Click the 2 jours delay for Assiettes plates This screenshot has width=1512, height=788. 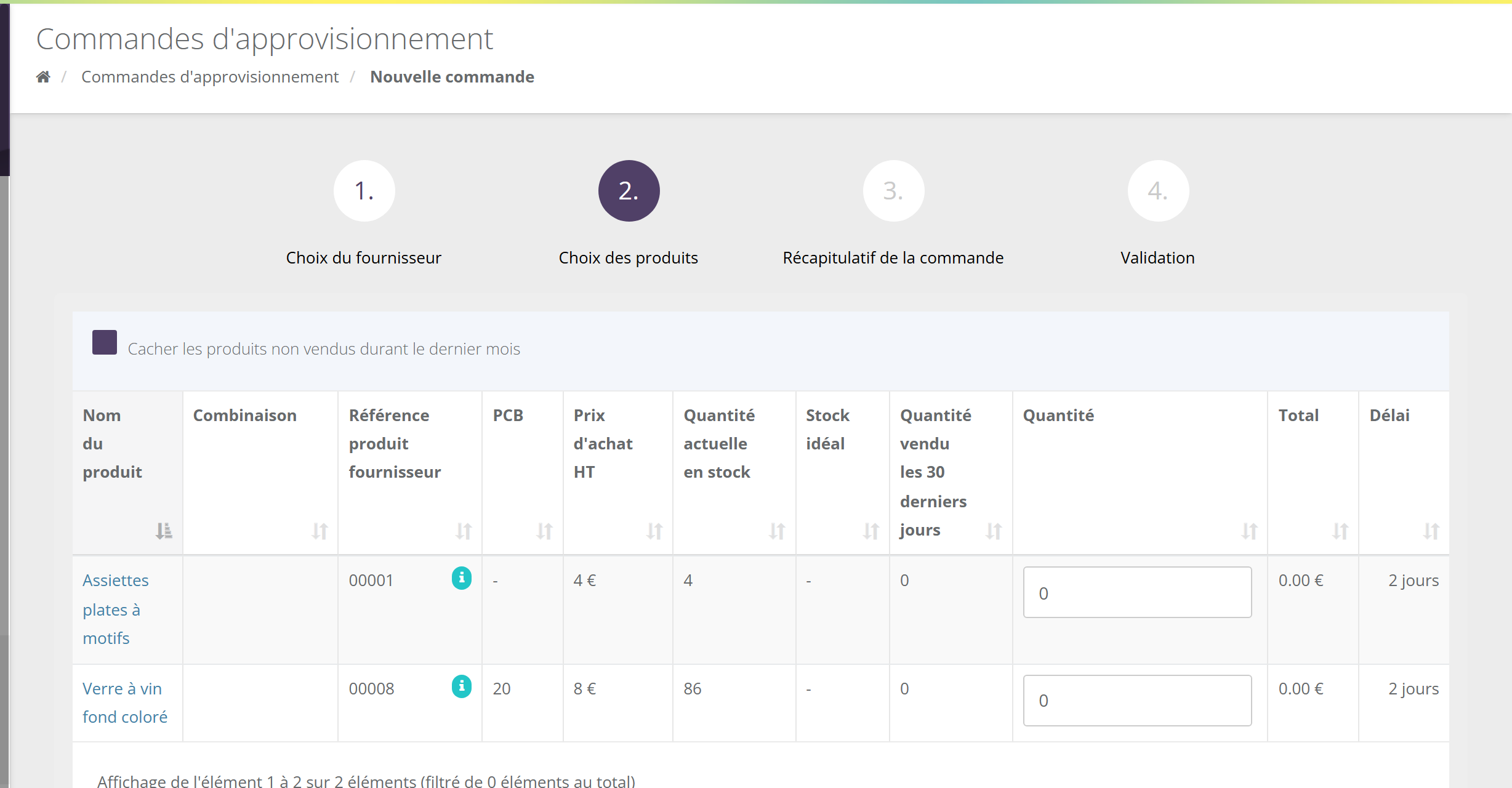(x=1413, y=581)
